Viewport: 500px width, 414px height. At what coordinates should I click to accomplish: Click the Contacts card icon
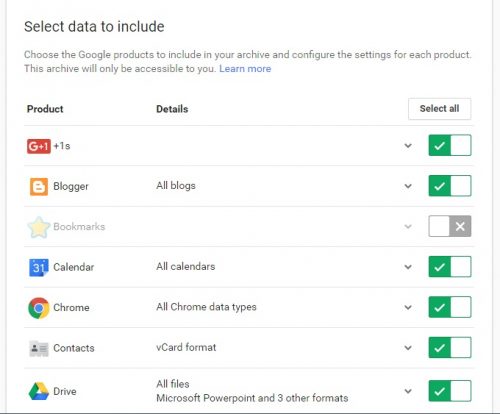tap(39, 348)
